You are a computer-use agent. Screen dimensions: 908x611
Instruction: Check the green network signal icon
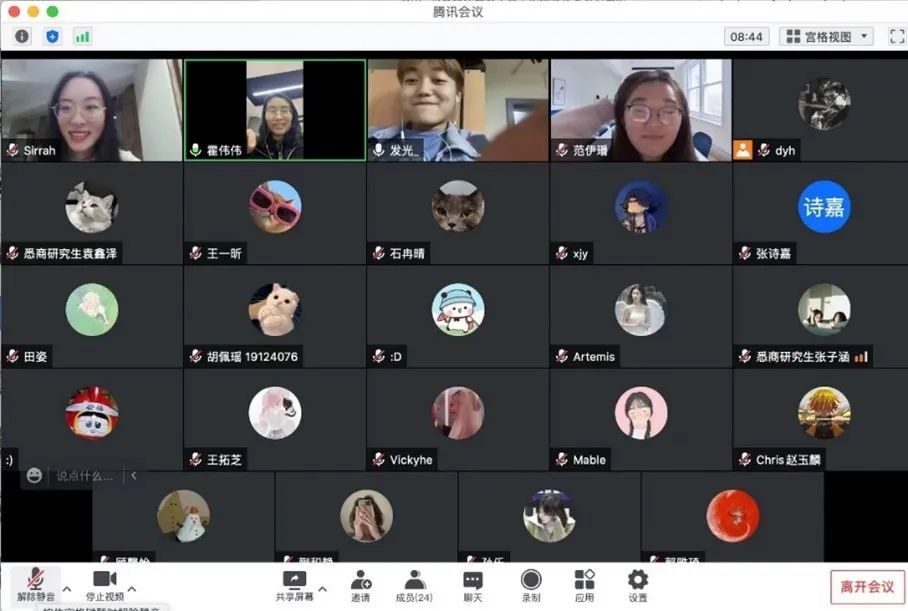tap(82, 37)
